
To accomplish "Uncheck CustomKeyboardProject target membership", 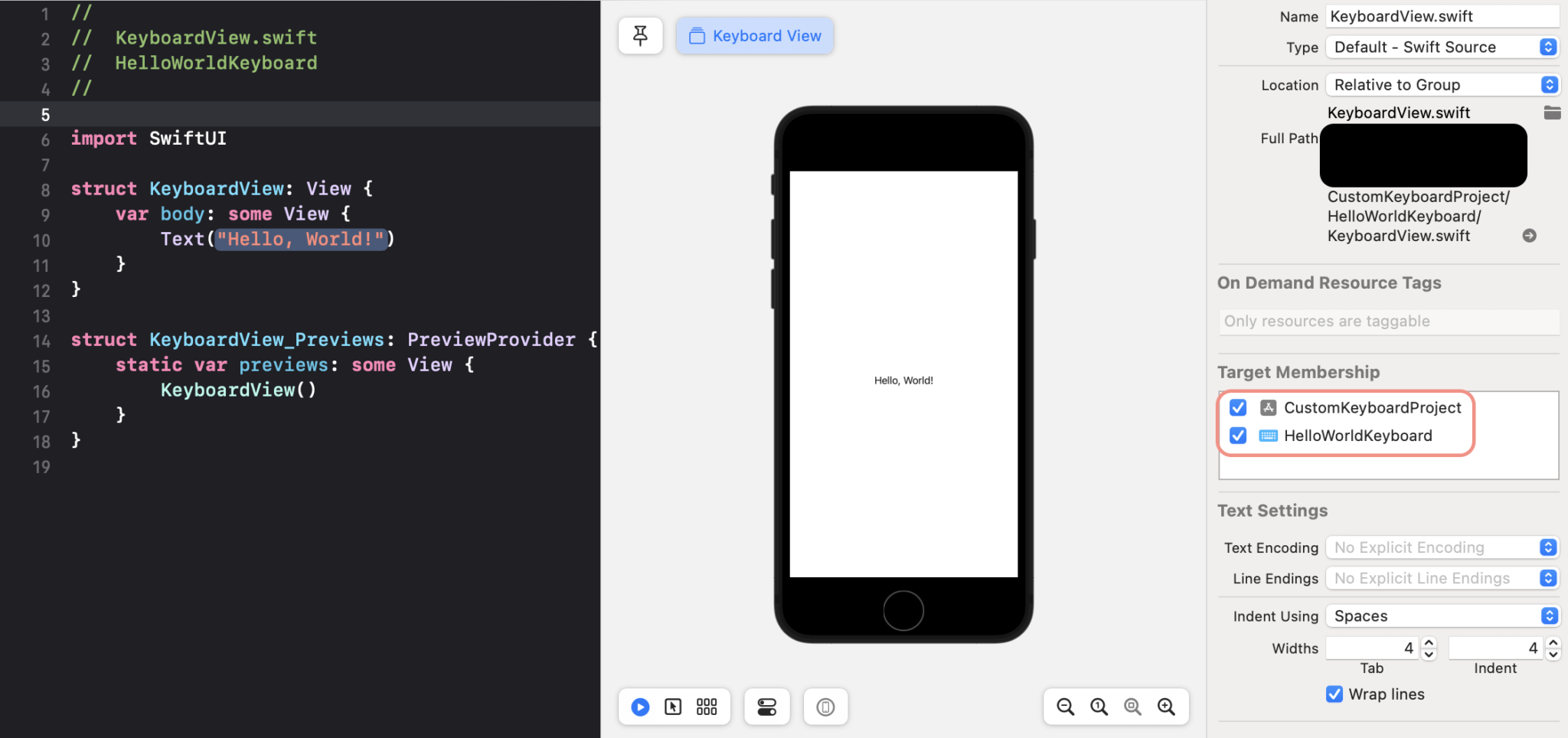I will pos(1238,407).
